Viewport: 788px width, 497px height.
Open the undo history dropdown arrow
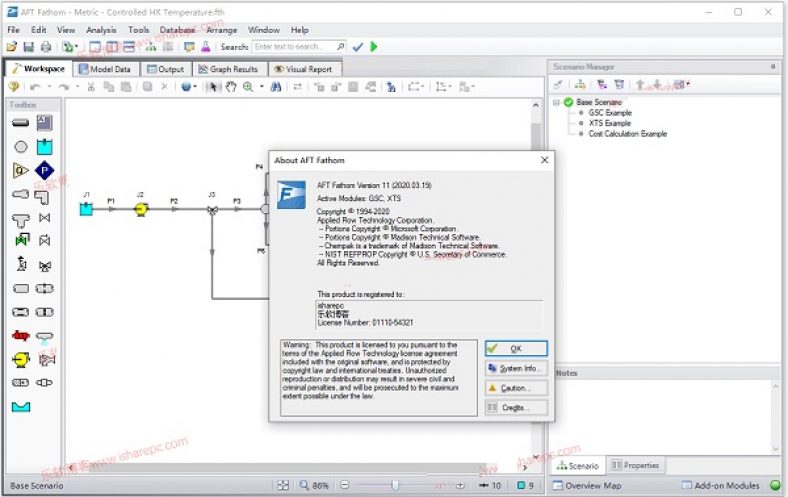pos(47,87)
